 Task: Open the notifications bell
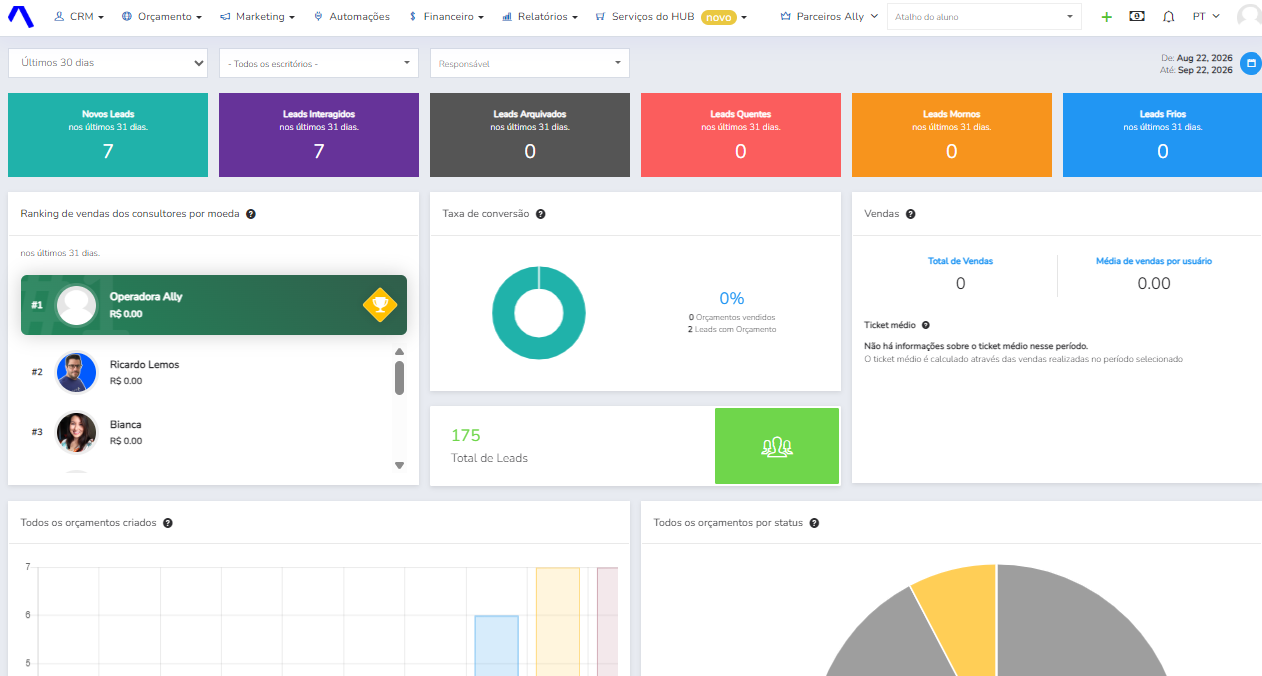1168,17
